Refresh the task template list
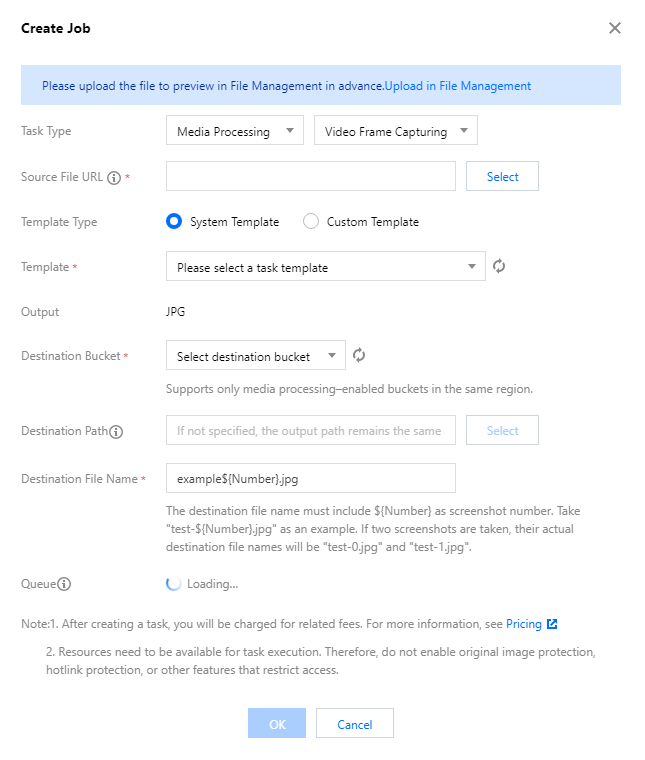645x760 pixels. 499,266
